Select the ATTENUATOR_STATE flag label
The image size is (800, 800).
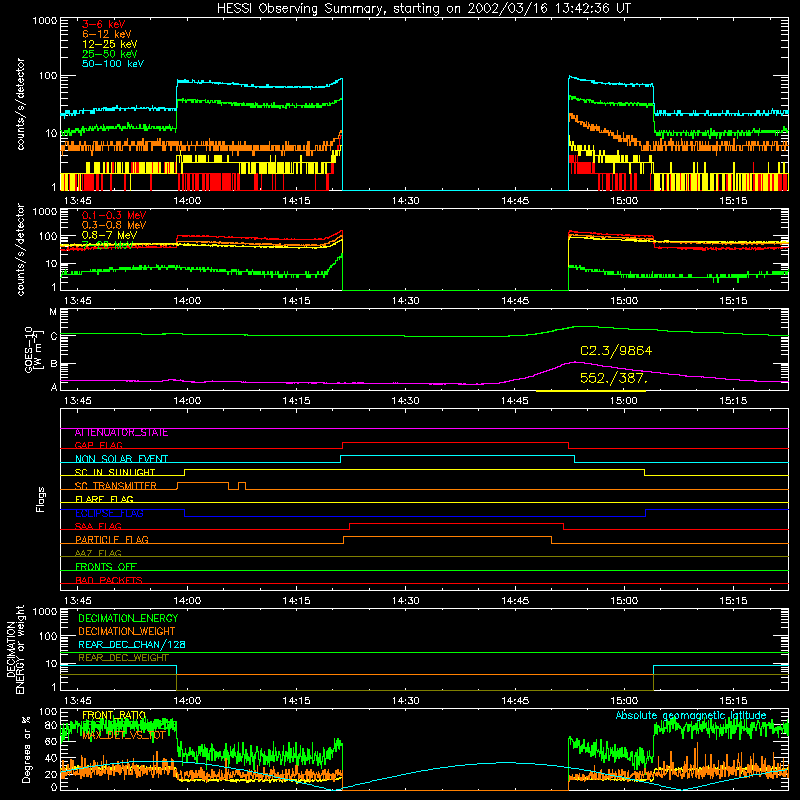tap(121, 433)
